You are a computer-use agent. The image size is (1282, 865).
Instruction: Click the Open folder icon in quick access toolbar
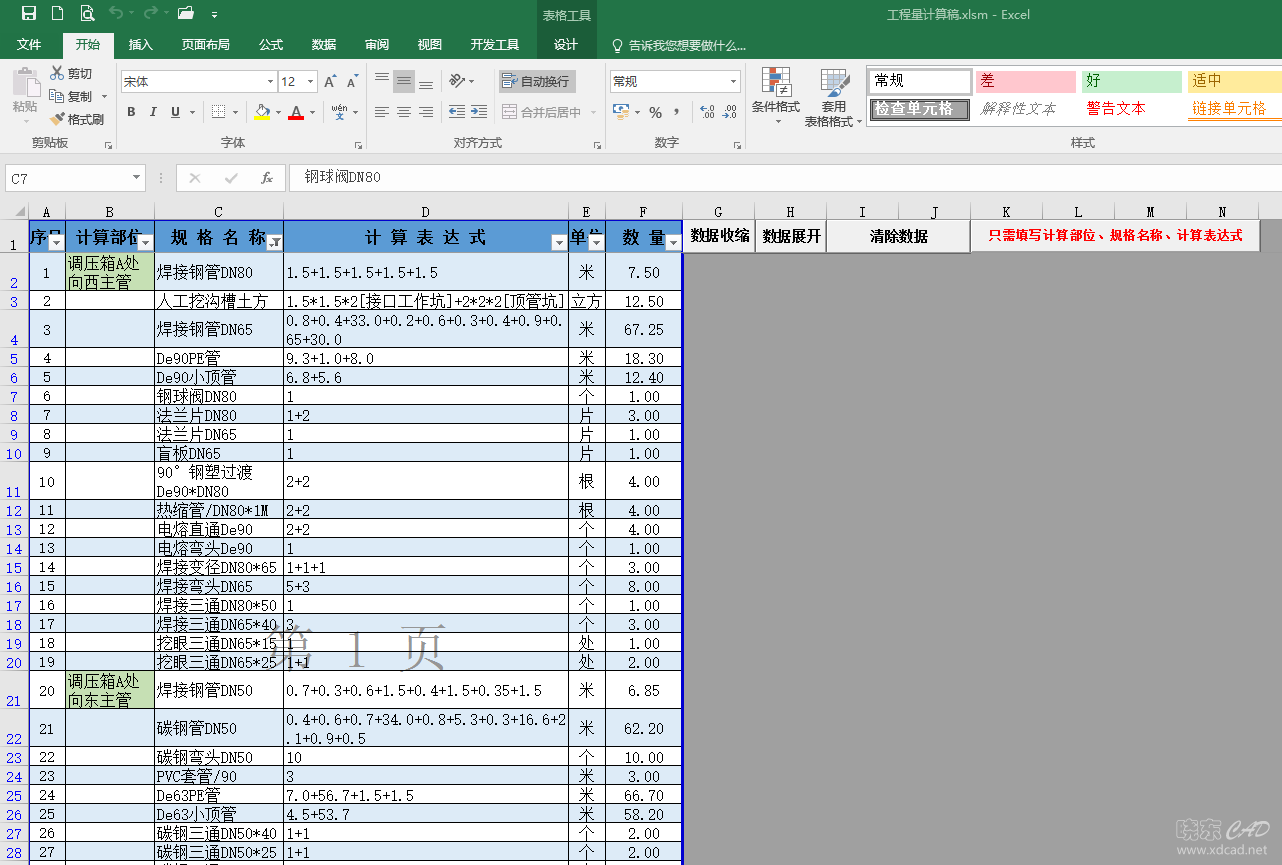[x=185, y=14]
